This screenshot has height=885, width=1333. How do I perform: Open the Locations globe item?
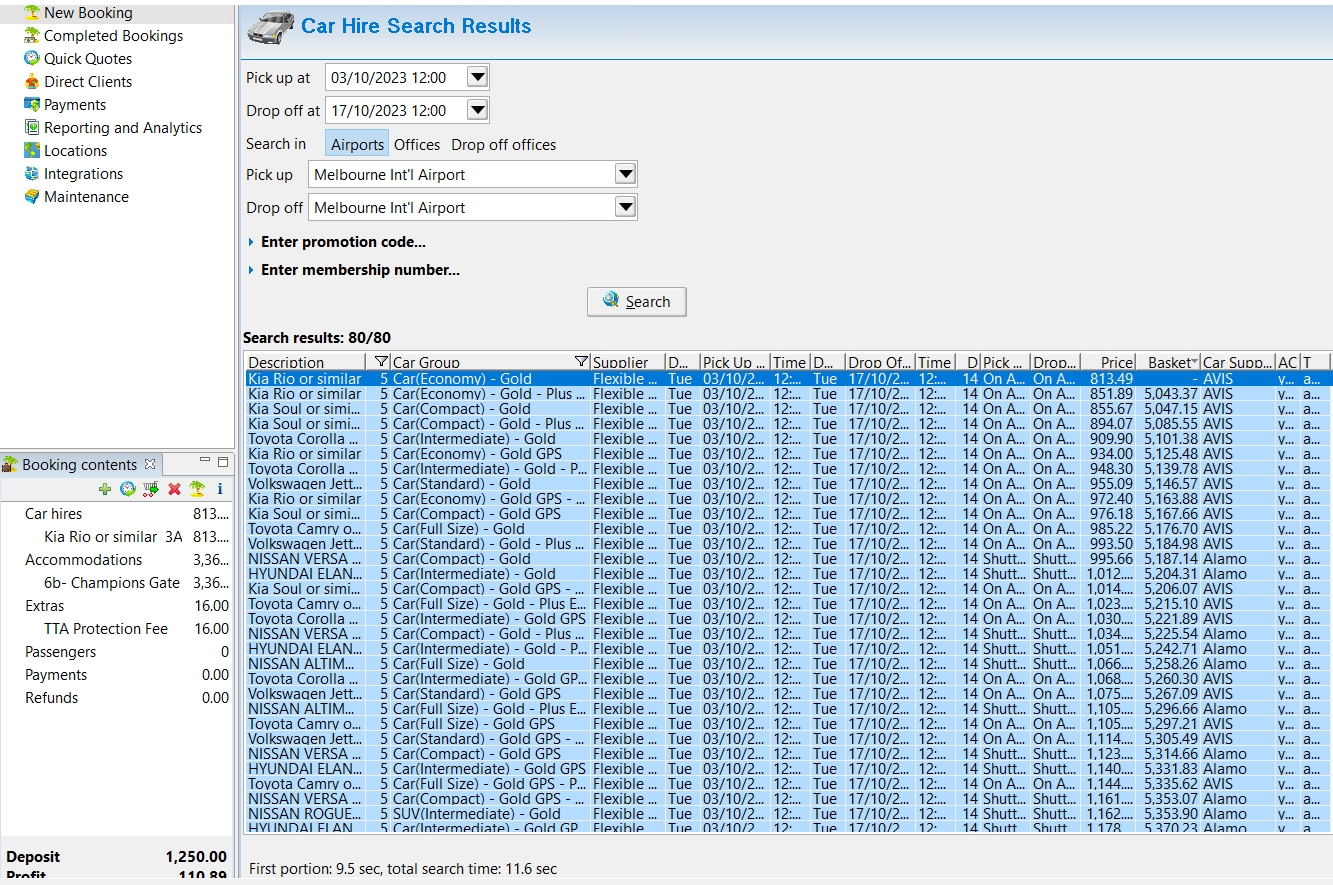(32, 151)
